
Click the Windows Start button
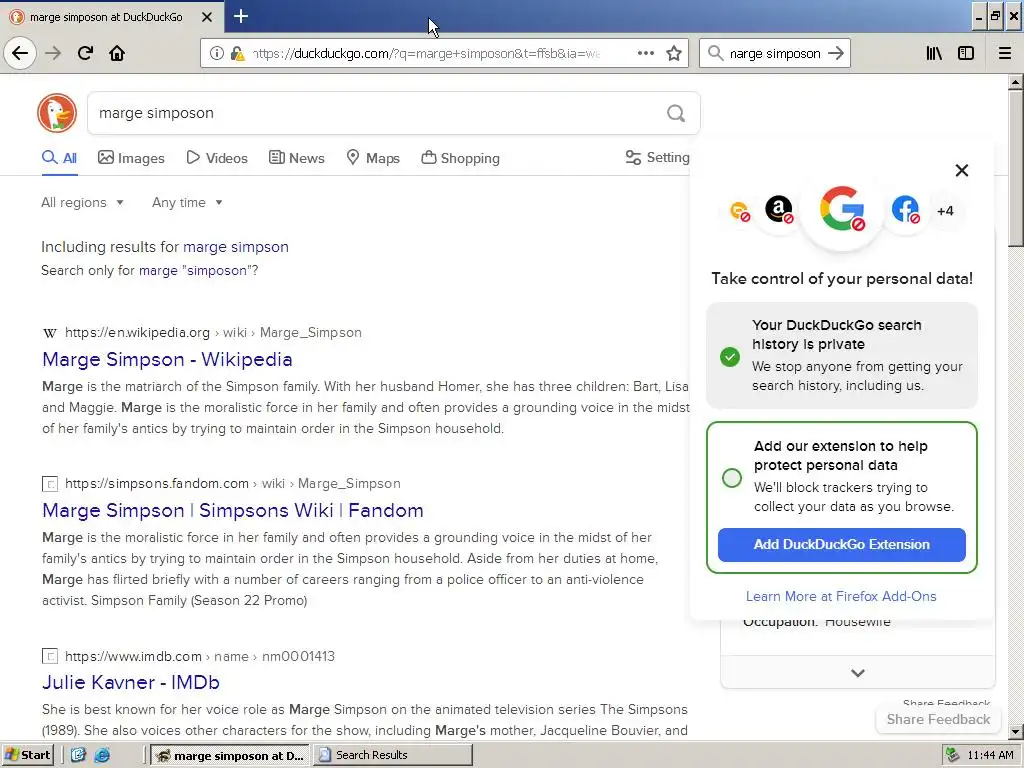click(28, 755)
